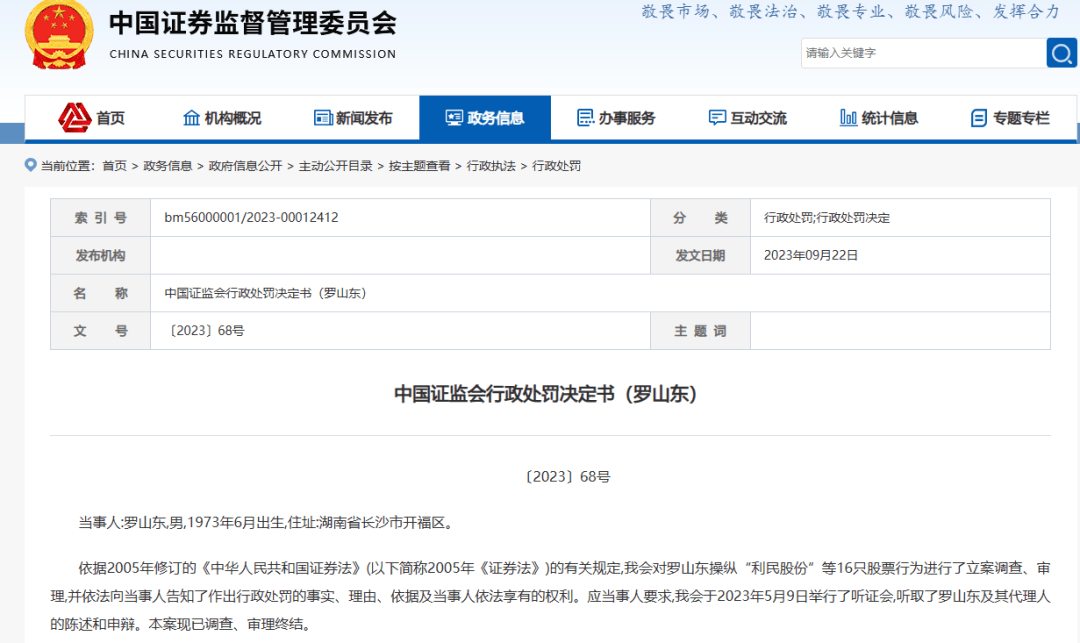Click the 互动交流 chat bubble icon

coord(717,118)
